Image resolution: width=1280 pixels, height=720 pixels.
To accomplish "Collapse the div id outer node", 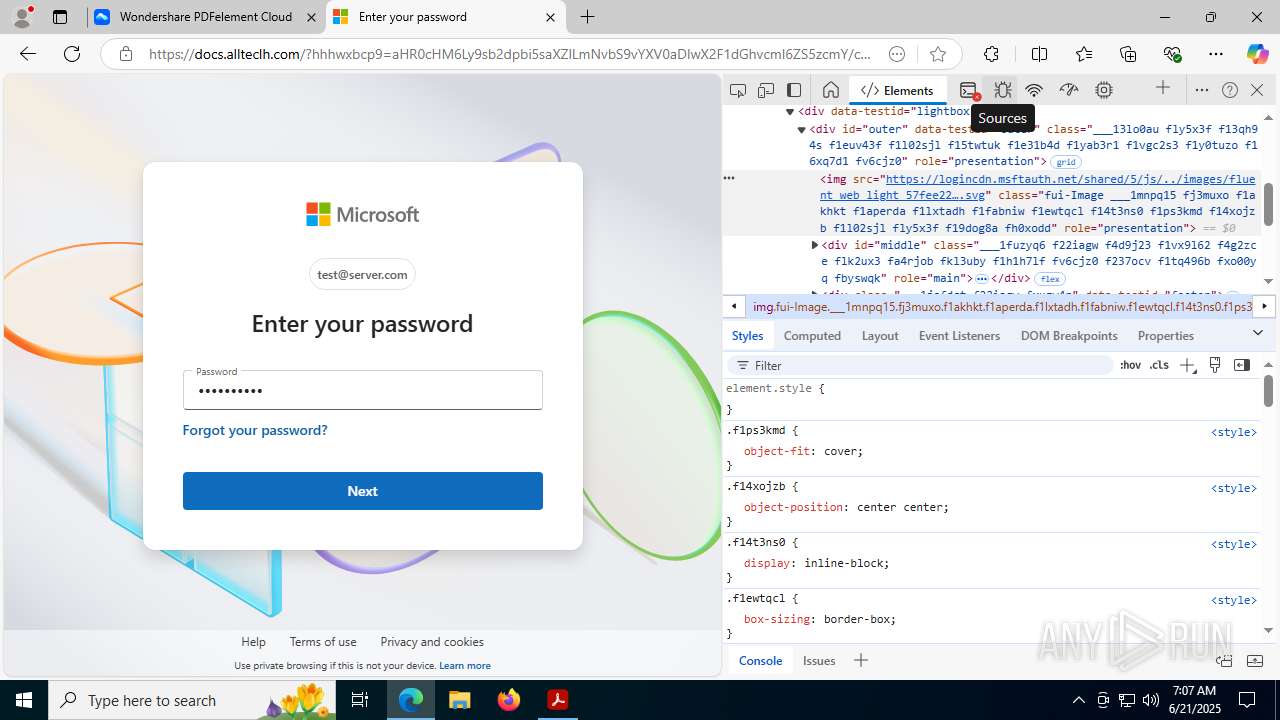I will (801, 129).
